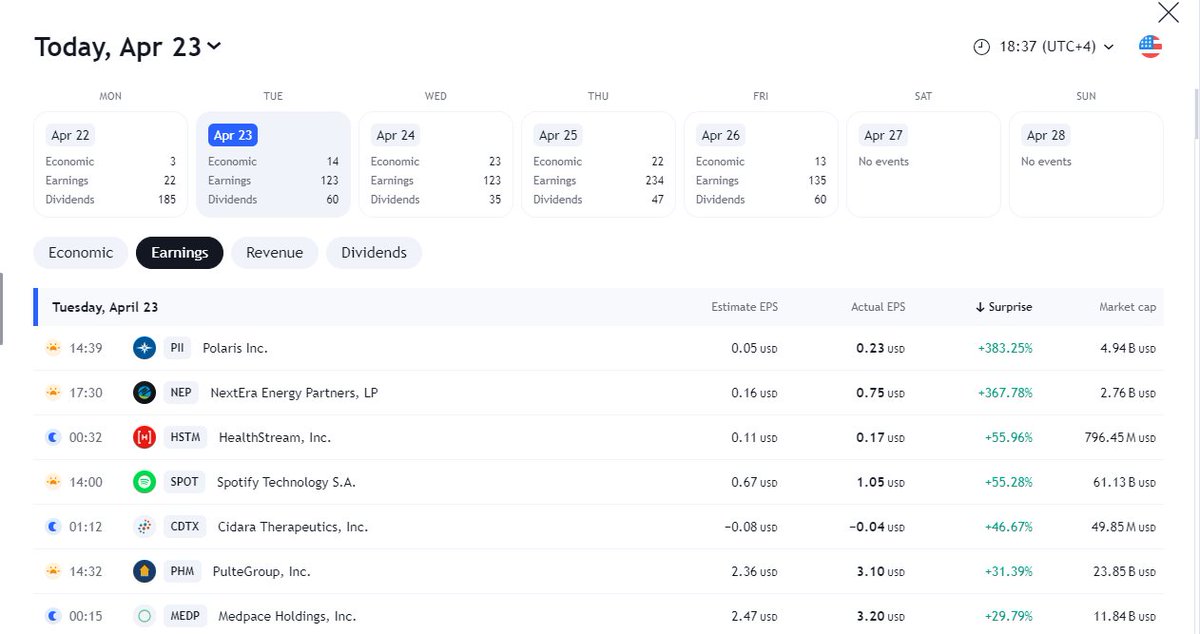Select the Apr 28 Sunday card
Viewport: 1200px width, 634px height.
click(x=1086, y=164)
